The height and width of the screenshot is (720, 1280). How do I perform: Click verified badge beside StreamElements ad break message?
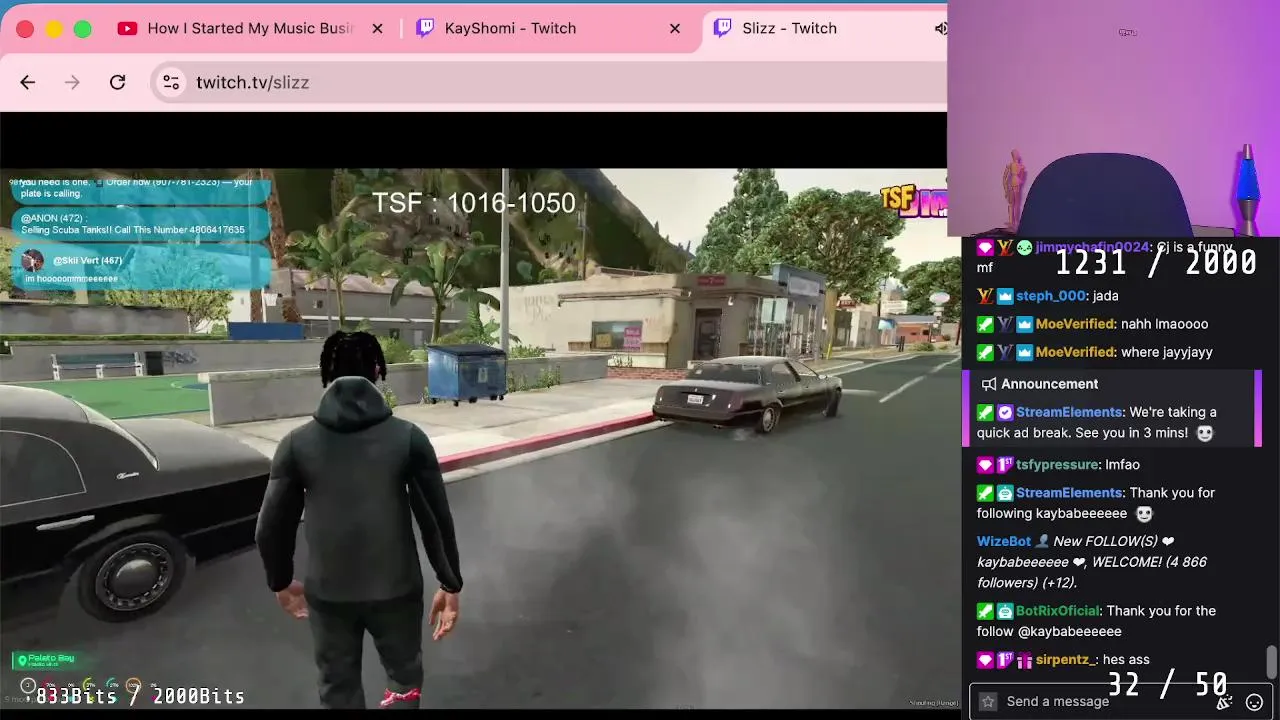pyautogui.click(x=1005, y=412)
